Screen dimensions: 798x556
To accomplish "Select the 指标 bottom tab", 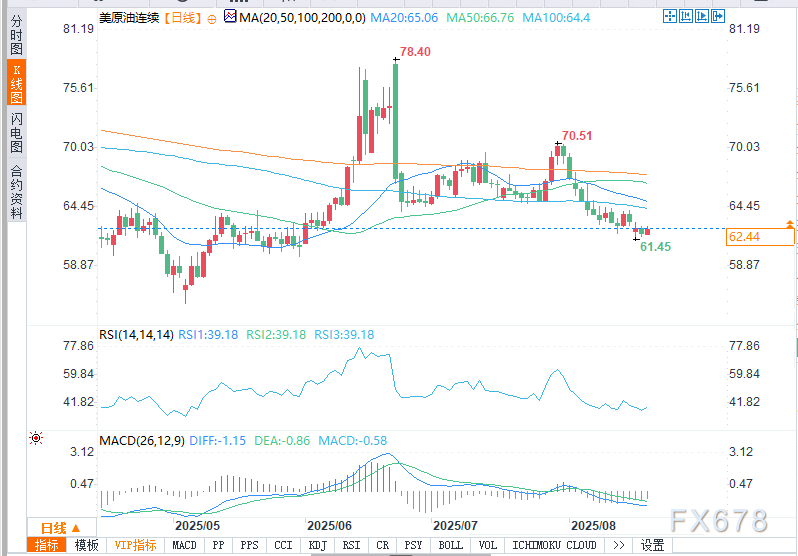I will coord(47,545).
